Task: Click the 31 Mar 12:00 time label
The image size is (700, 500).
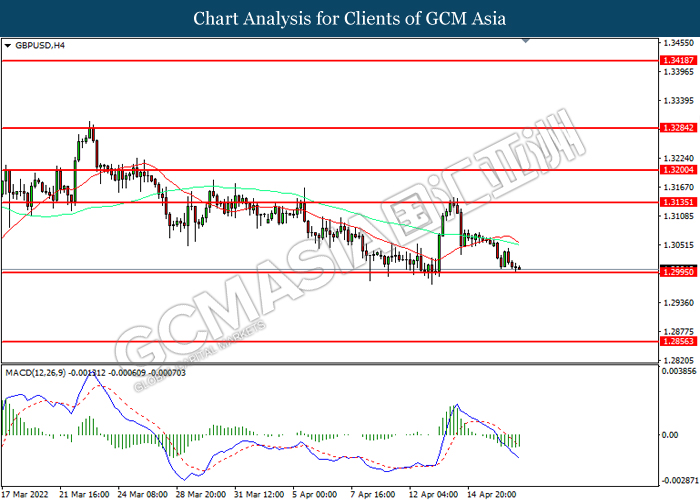Action: (259, 494)
